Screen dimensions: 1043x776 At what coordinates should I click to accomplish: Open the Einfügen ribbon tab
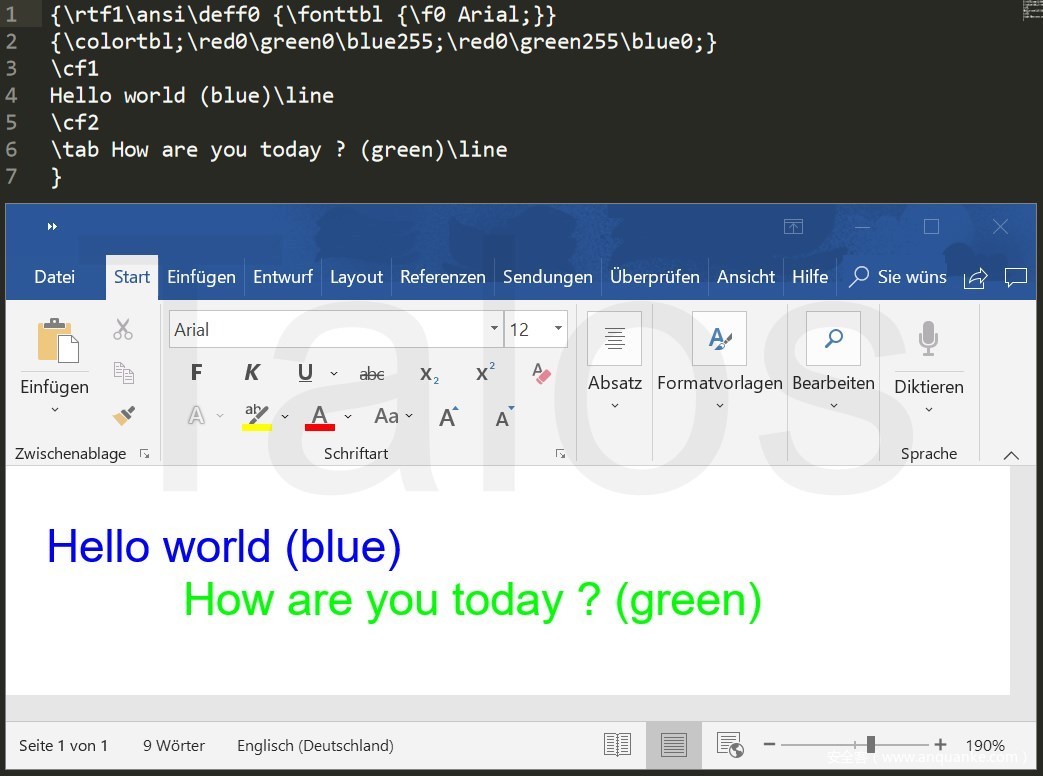201,277
